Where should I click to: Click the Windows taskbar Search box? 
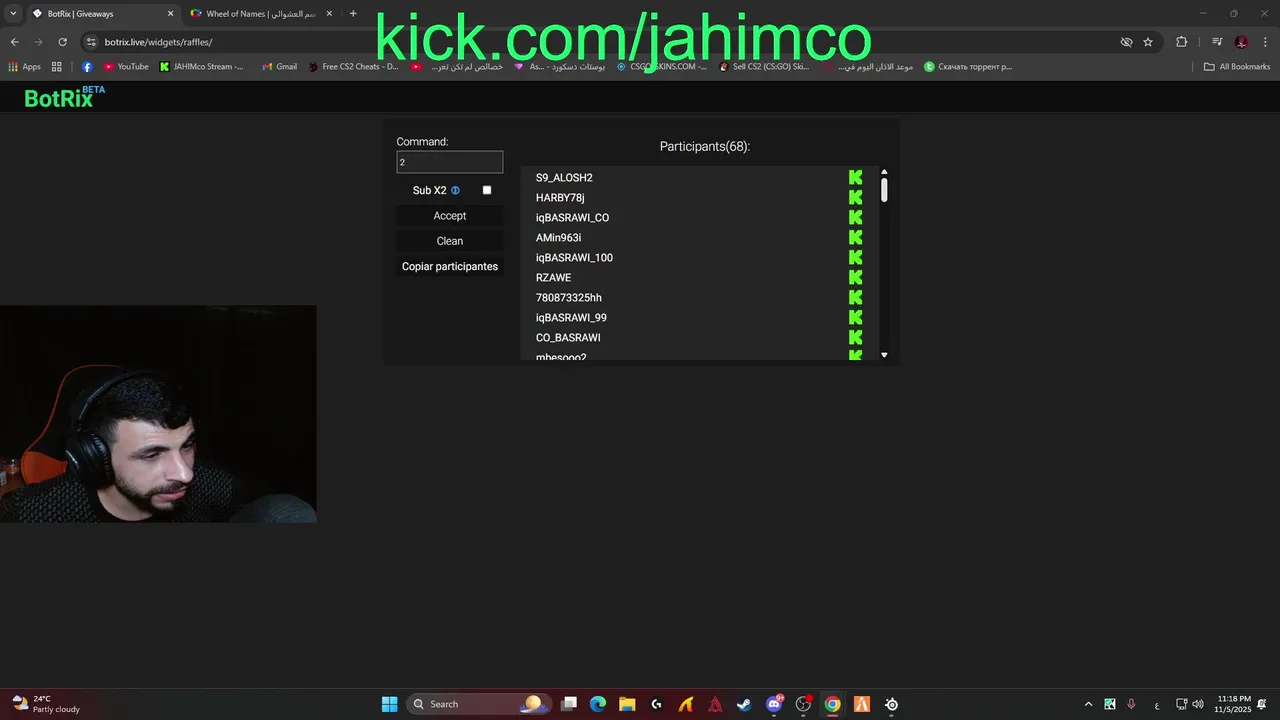[478, 704]
